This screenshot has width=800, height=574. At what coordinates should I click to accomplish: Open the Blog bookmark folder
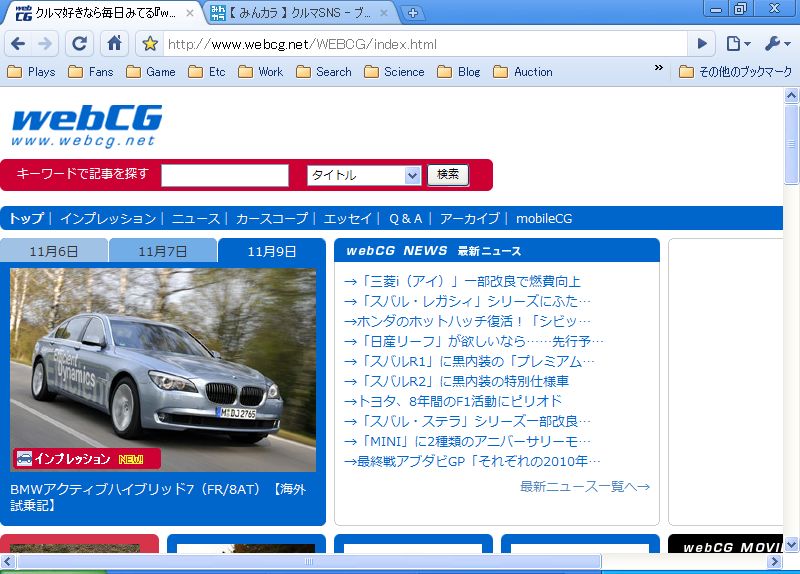pos(459,72)
